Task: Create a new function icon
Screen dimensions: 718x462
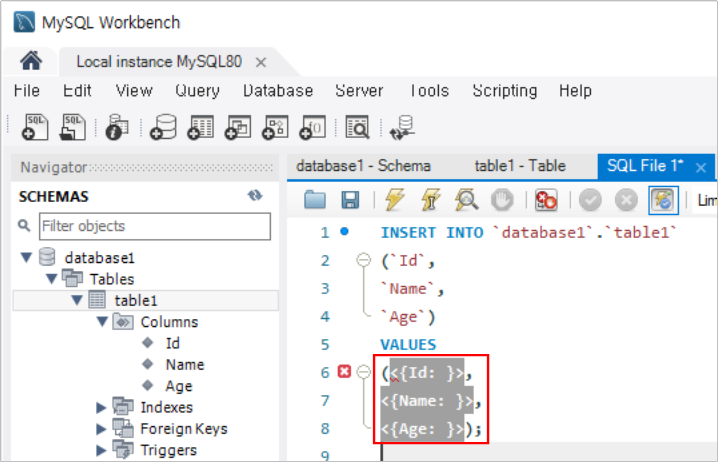Action: [x=312, y=127]
